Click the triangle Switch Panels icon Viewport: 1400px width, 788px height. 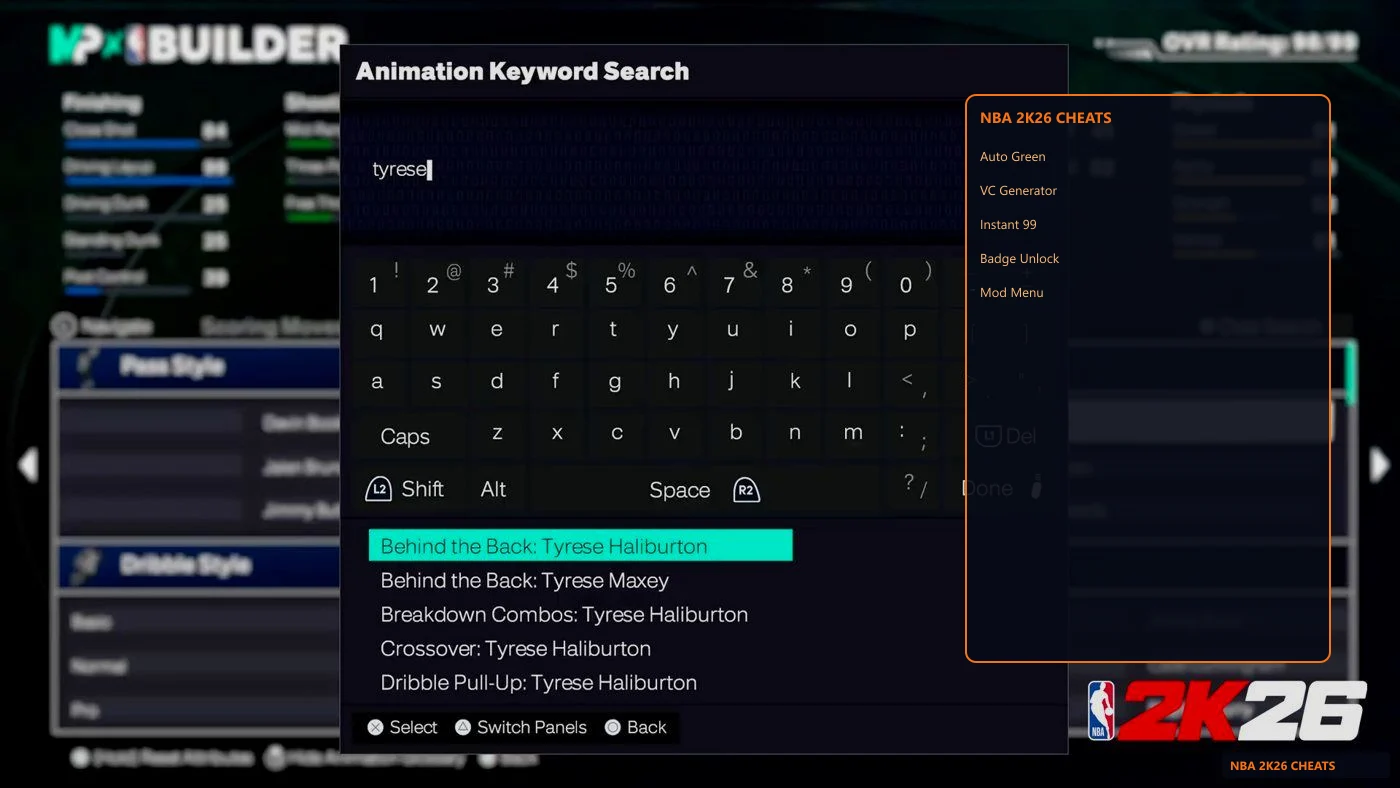(x=463, y=728)
